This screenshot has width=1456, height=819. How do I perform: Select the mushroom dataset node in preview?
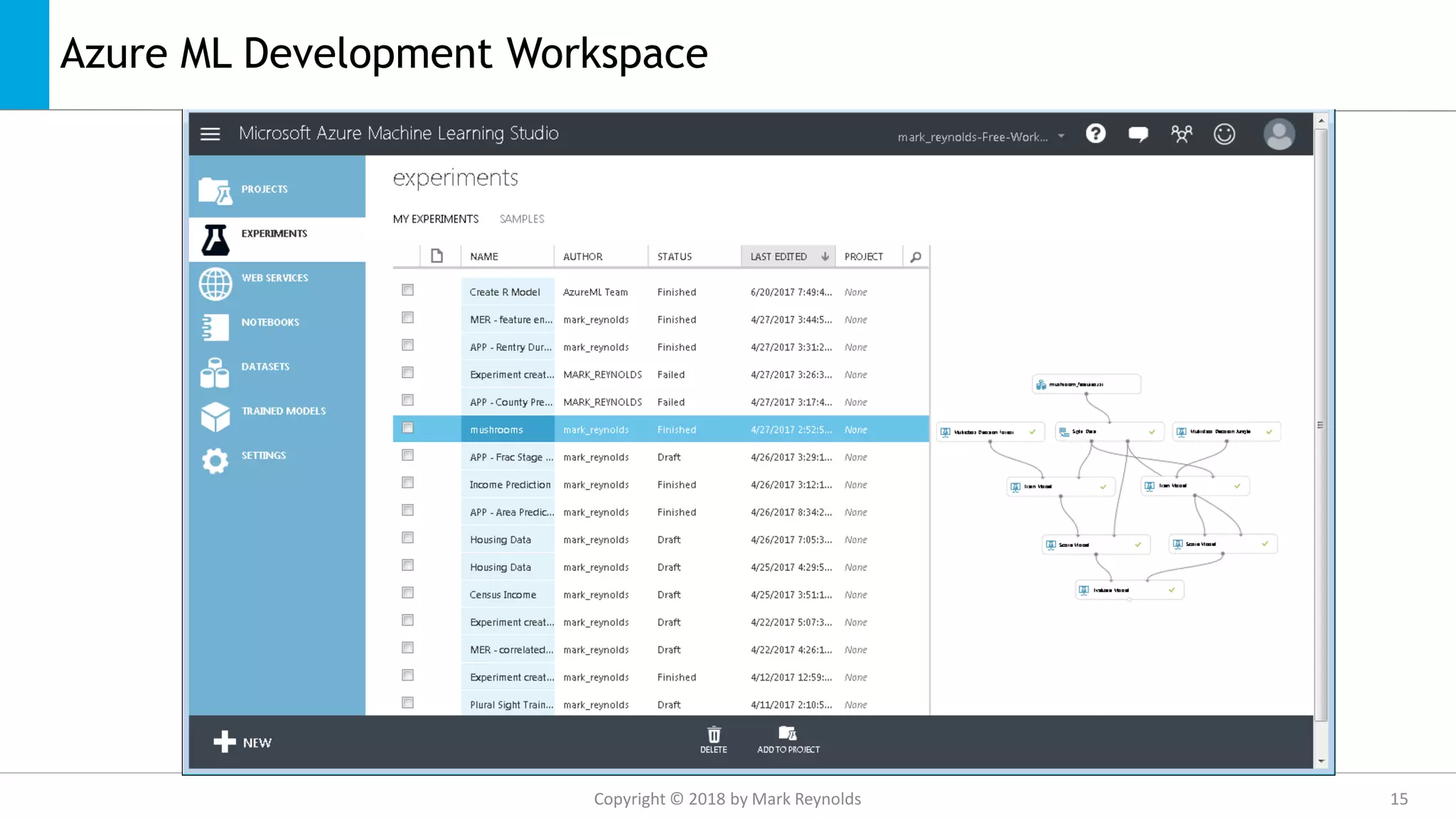(1086, 385)
